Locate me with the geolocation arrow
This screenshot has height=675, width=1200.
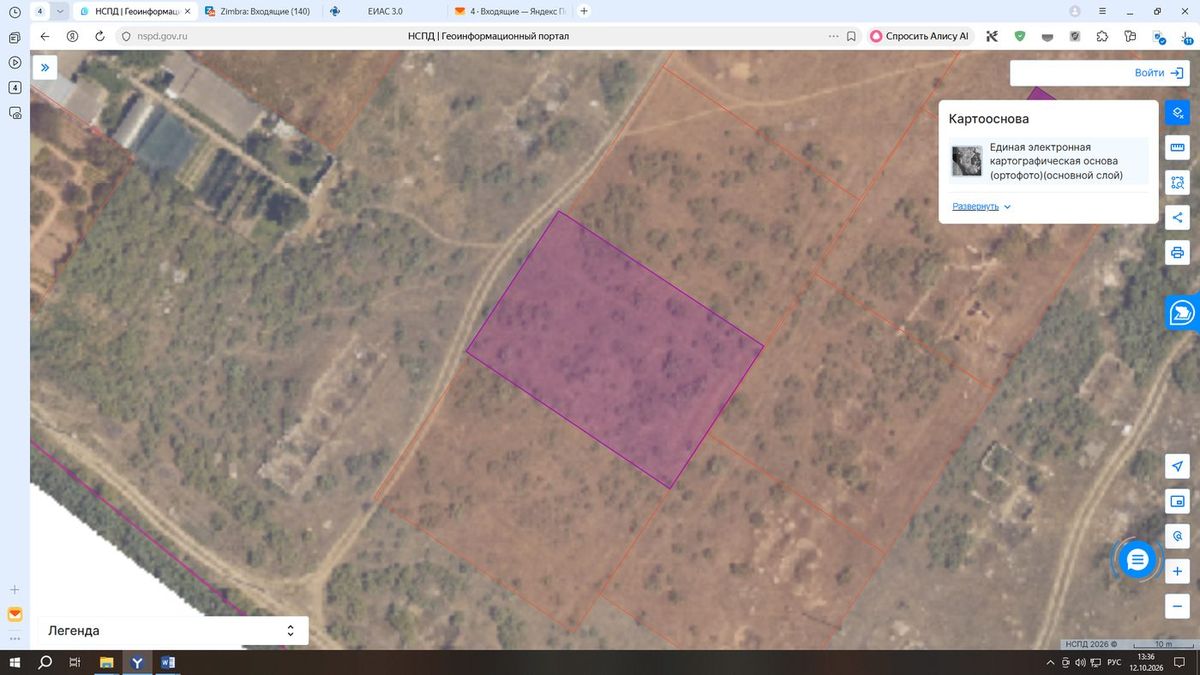point(1178,466)
